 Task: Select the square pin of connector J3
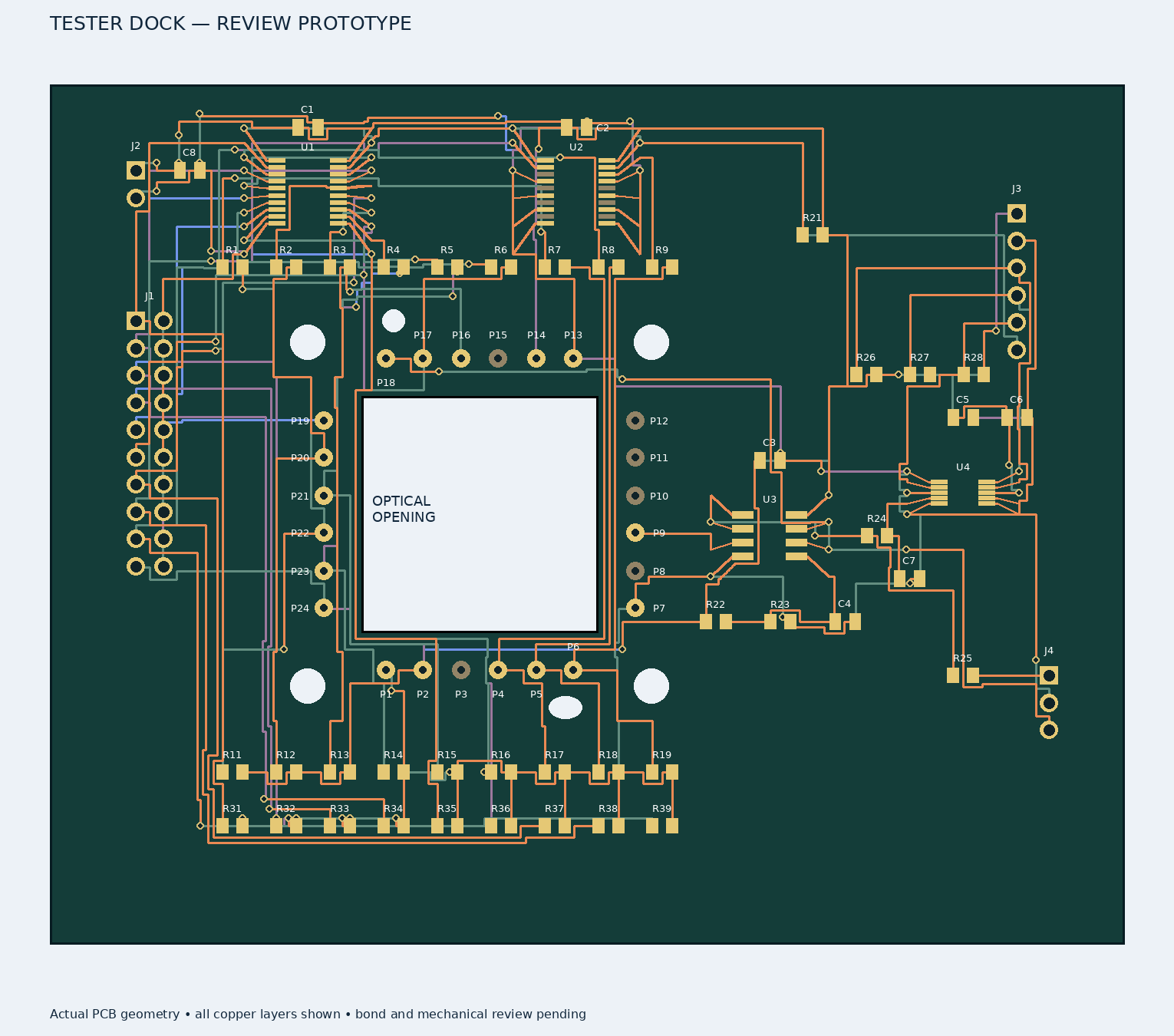[x=1017, y=213]
